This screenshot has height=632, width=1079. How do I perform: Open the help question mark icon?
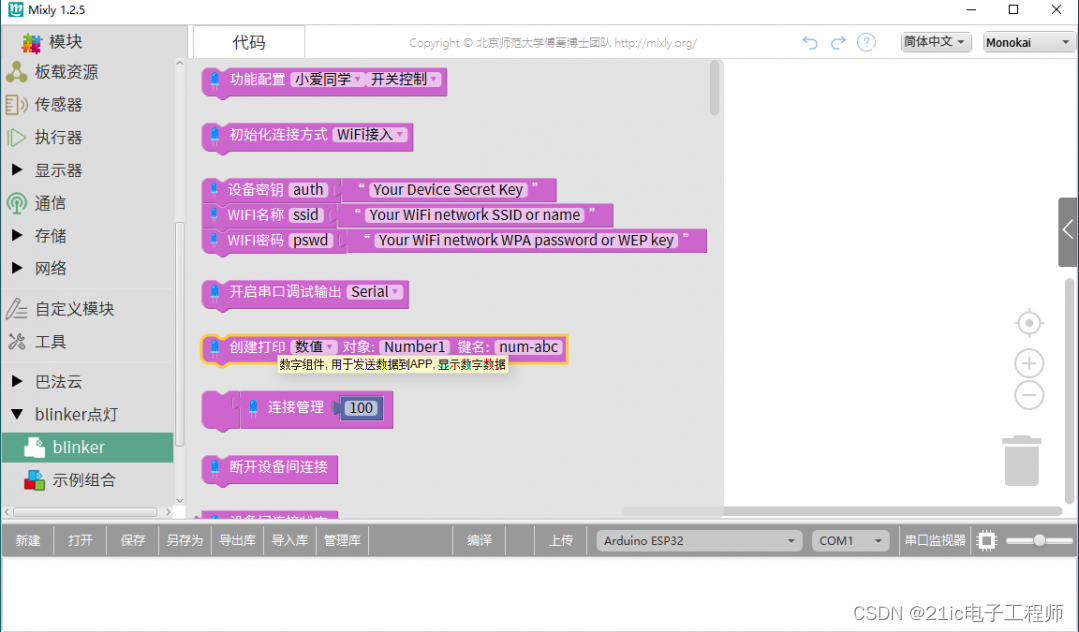click(866, 43)
